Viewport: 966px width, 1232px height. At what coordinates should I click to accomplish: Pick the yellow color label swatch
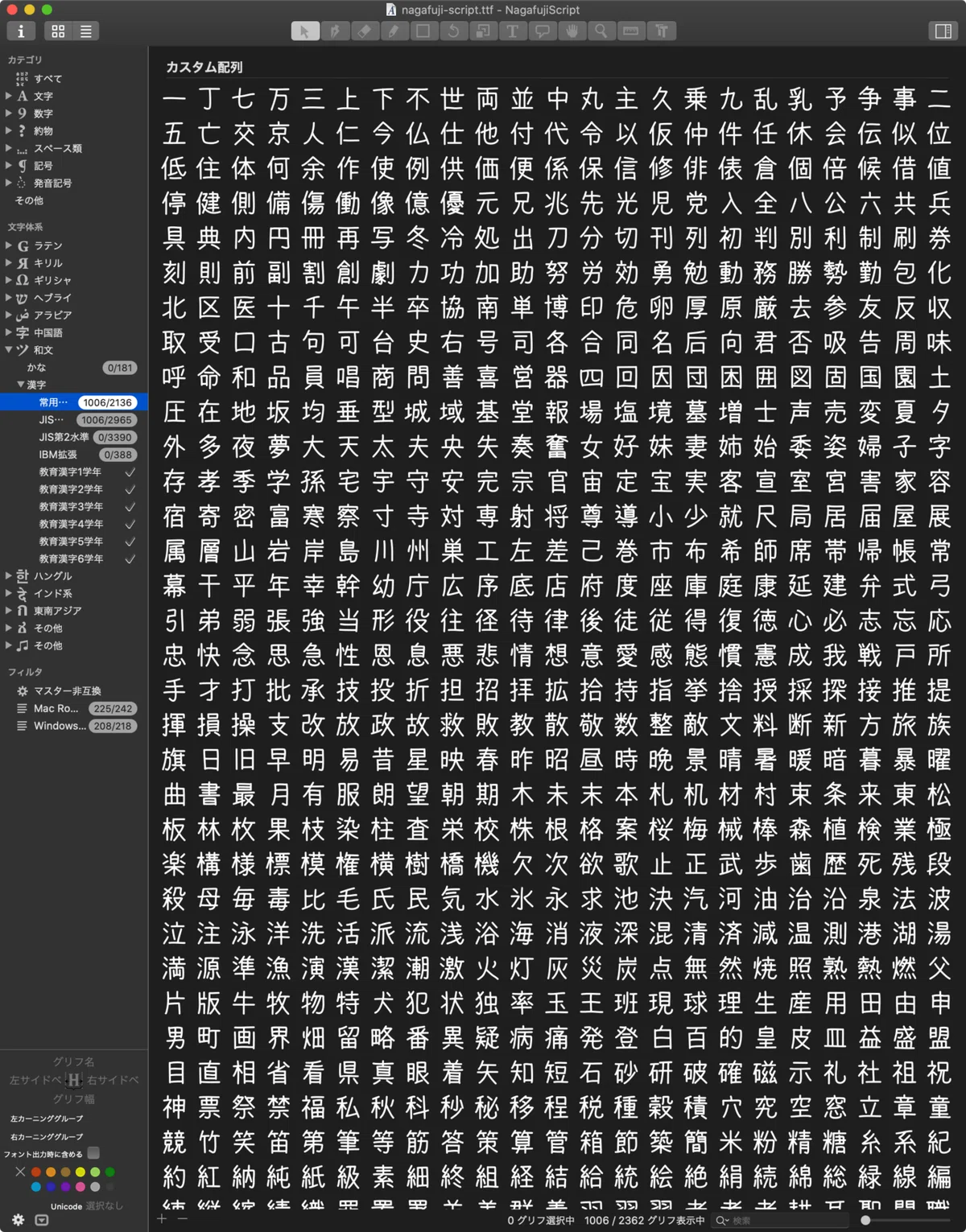tap(80, 1172)
